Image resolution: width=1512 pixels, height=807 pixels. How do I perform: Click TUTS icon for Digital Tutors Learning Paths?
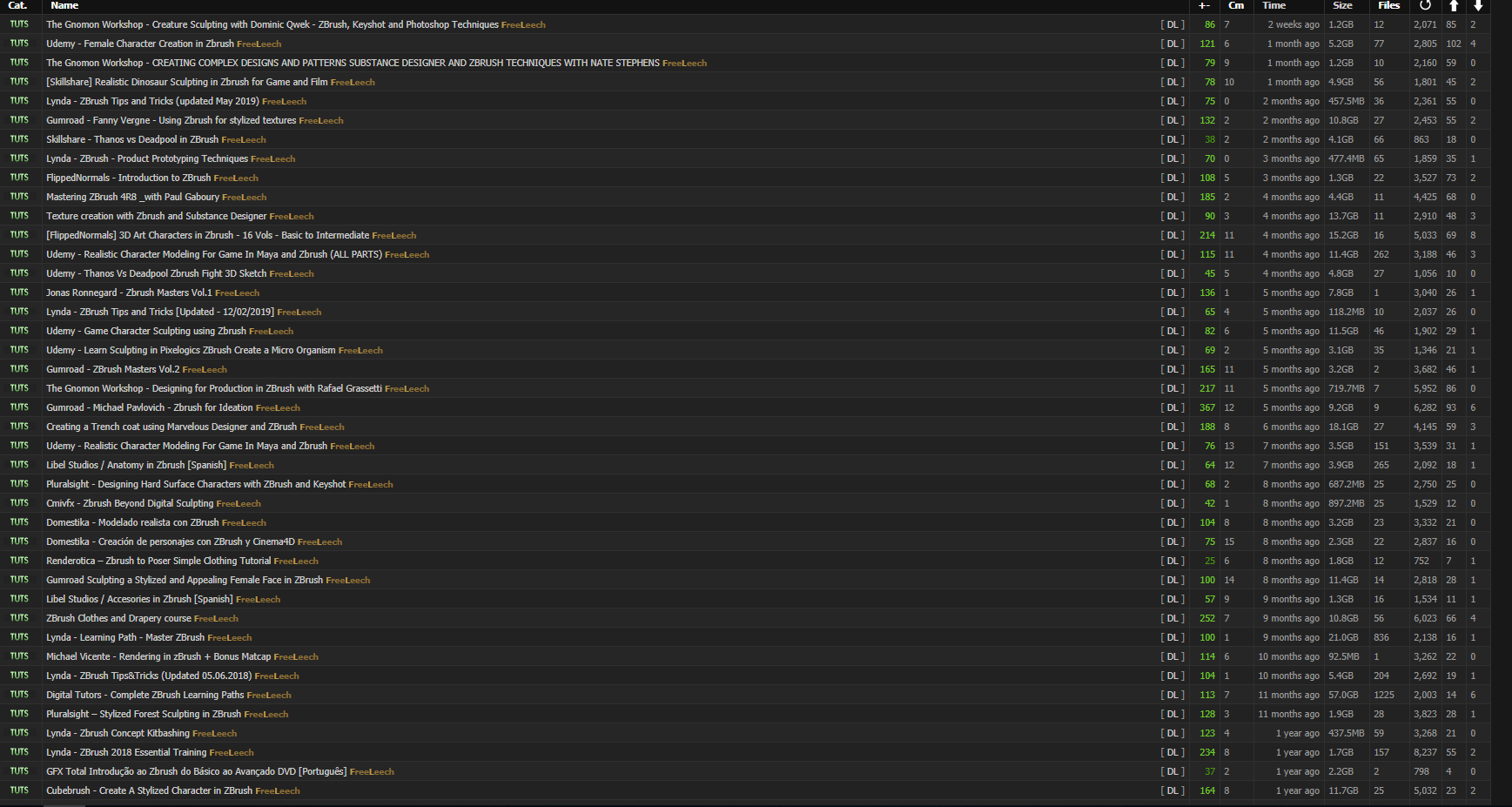[19, 695]
